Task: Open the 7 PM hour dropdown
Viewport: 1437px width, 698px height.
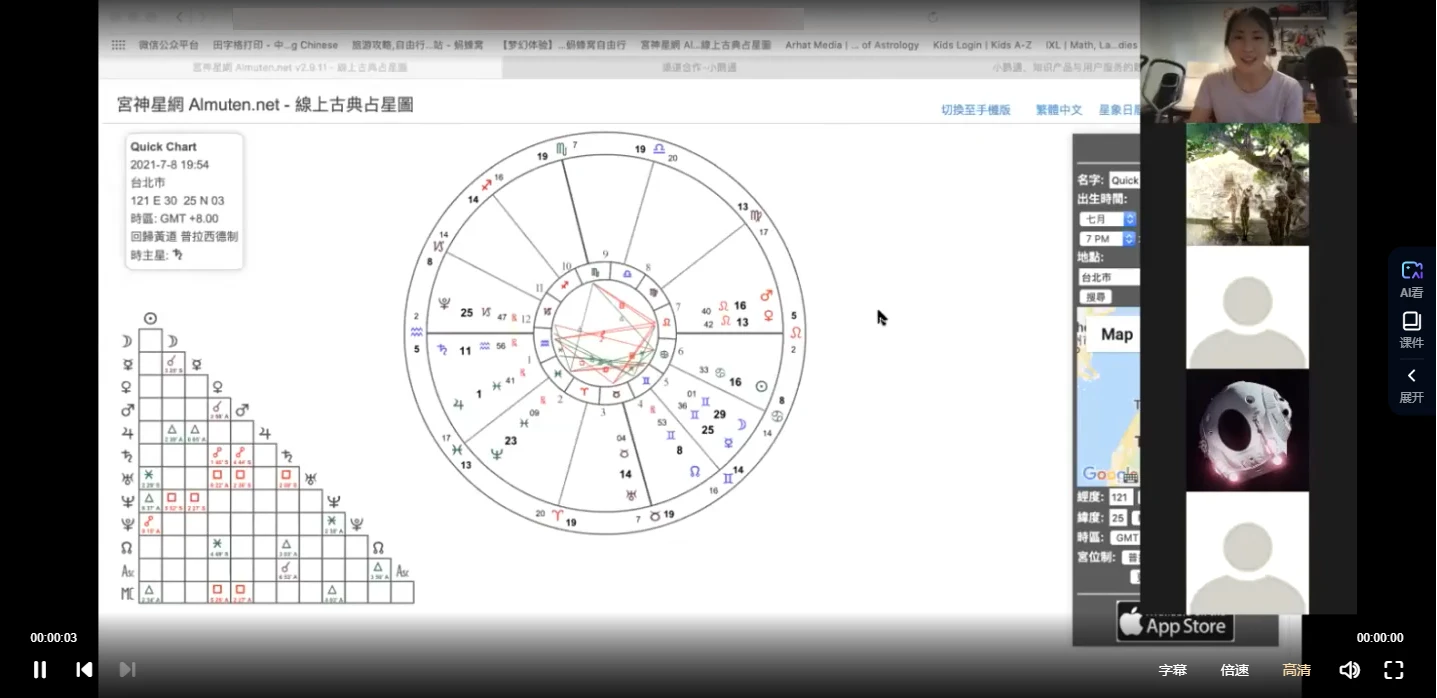Action: [1107, 239]
